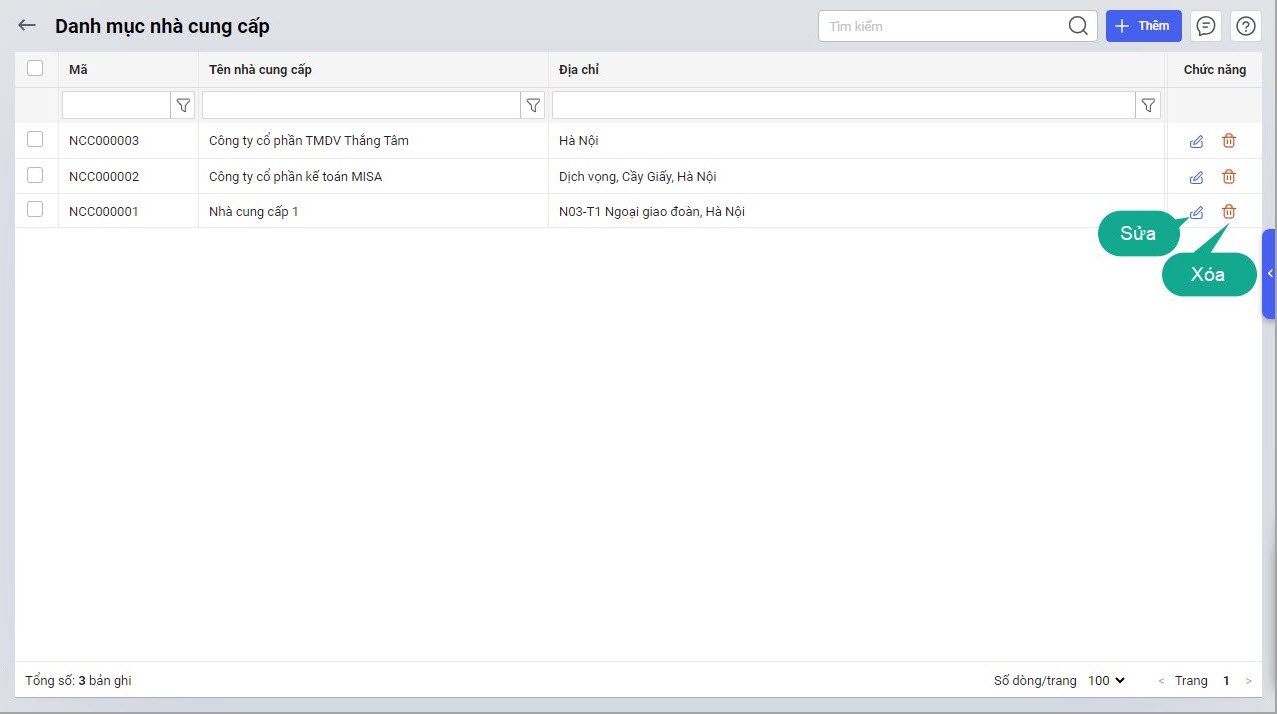Viewport: 1277px width, 714px height.
Task: Expand the Số dòng/trang rows-per-page dropdown
Action: tap(1106, 680)
